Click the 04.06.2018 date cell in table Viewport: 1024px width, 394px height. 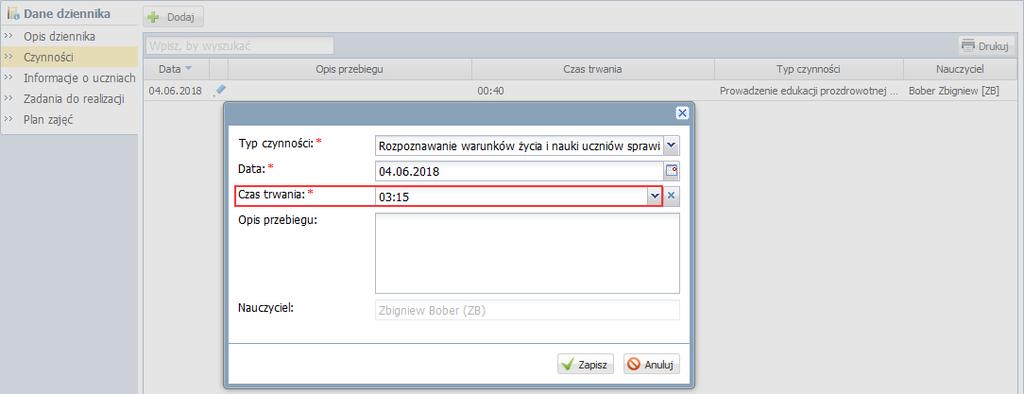point(175,91)
